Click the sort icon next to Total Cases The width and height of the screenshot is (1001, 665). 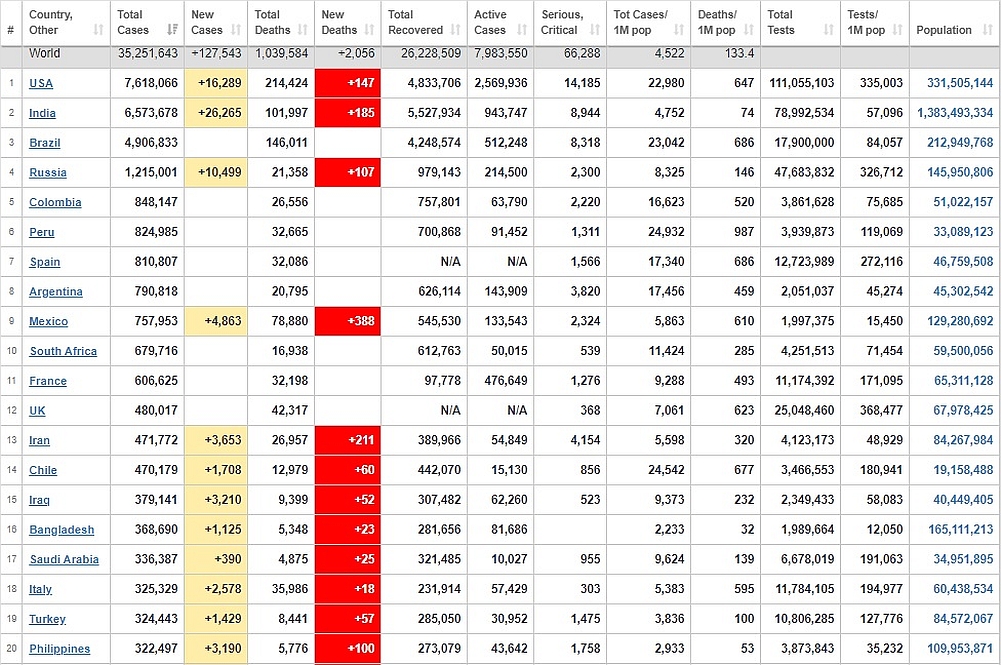[x=172, y=30]
